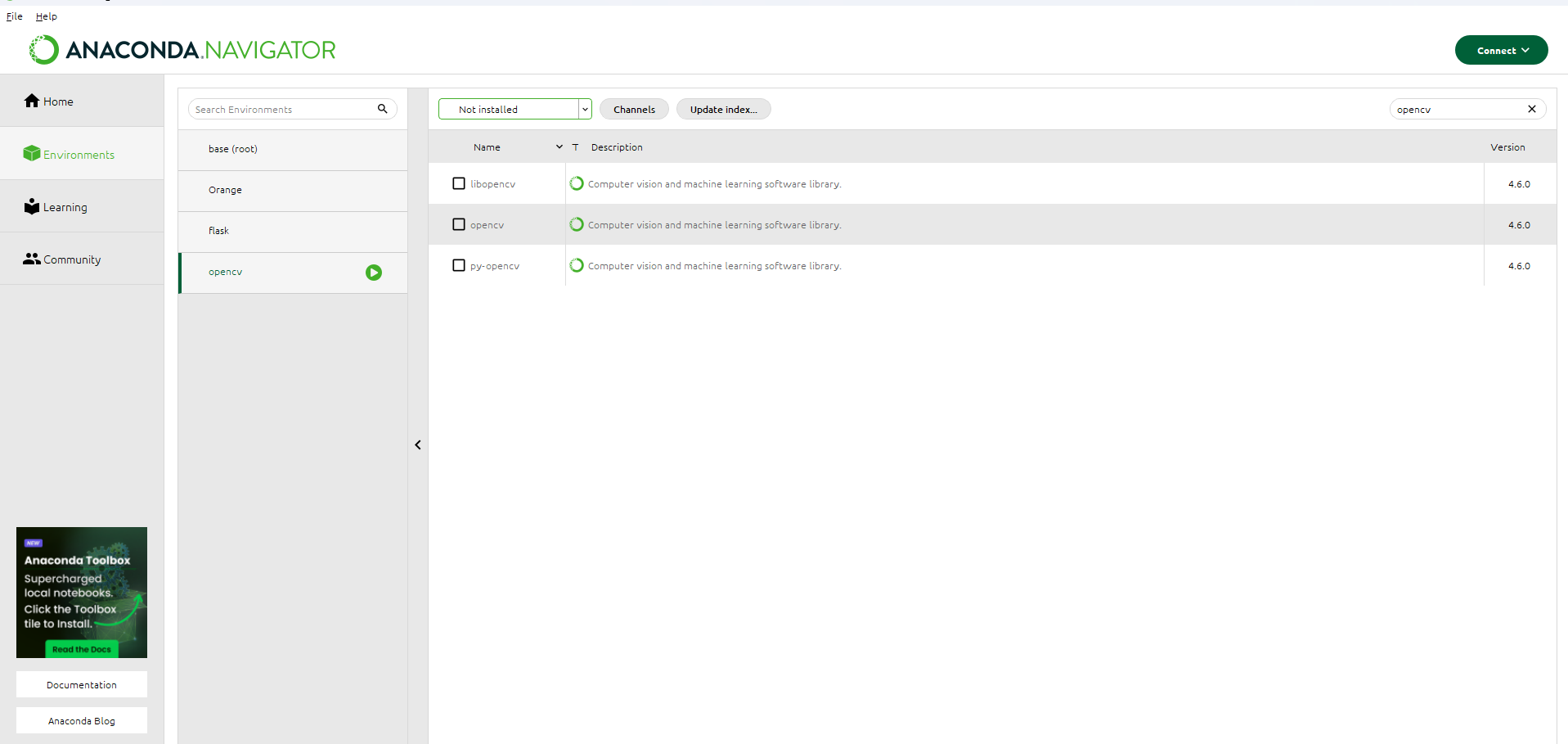The image size is (1568, 744).
Task: Click the Anaconda Navigator logo
Action: [x=182, y=50]
